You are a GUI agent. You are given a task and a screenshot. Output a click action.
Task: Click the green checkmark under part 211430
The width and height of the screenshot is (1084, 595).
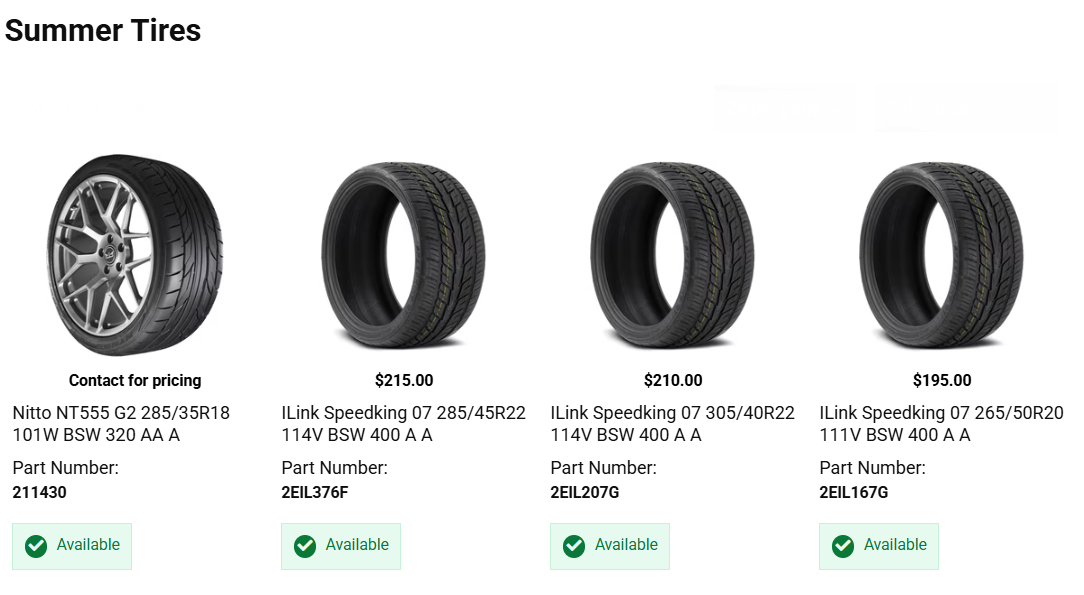click(36, 546)
